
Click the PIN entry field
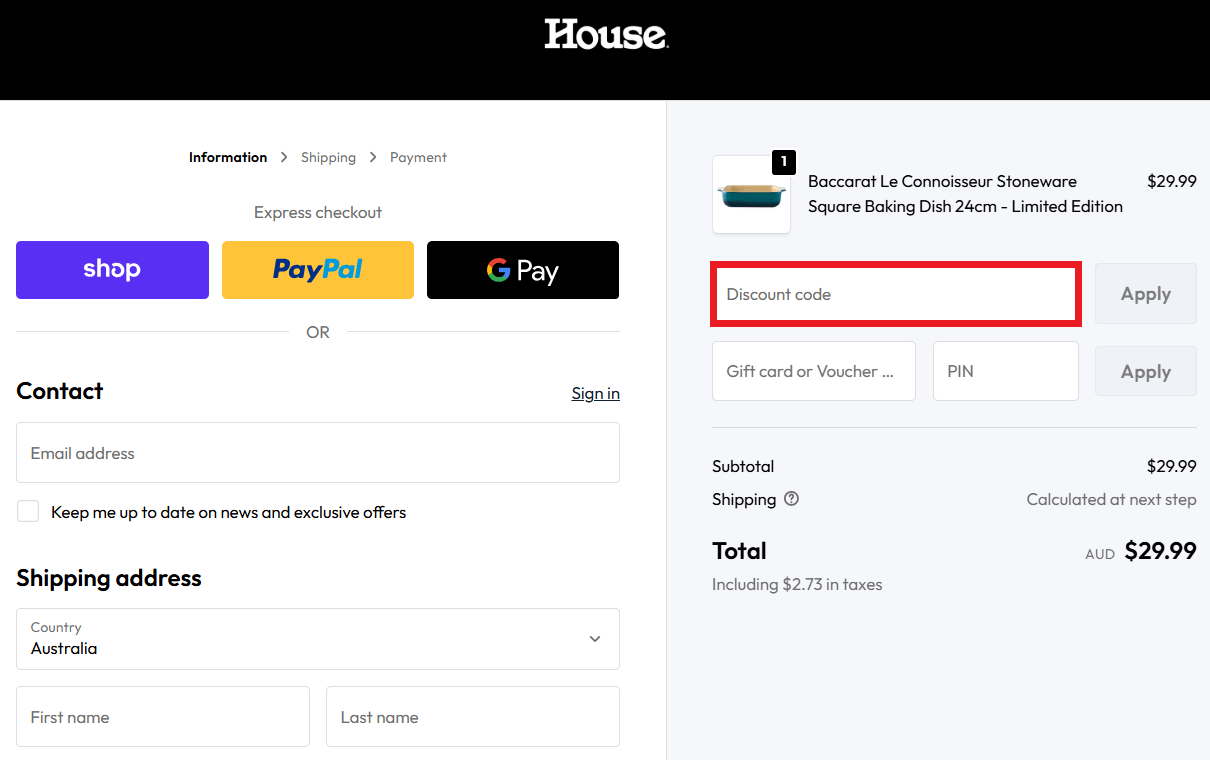[x=1005, y=371]
